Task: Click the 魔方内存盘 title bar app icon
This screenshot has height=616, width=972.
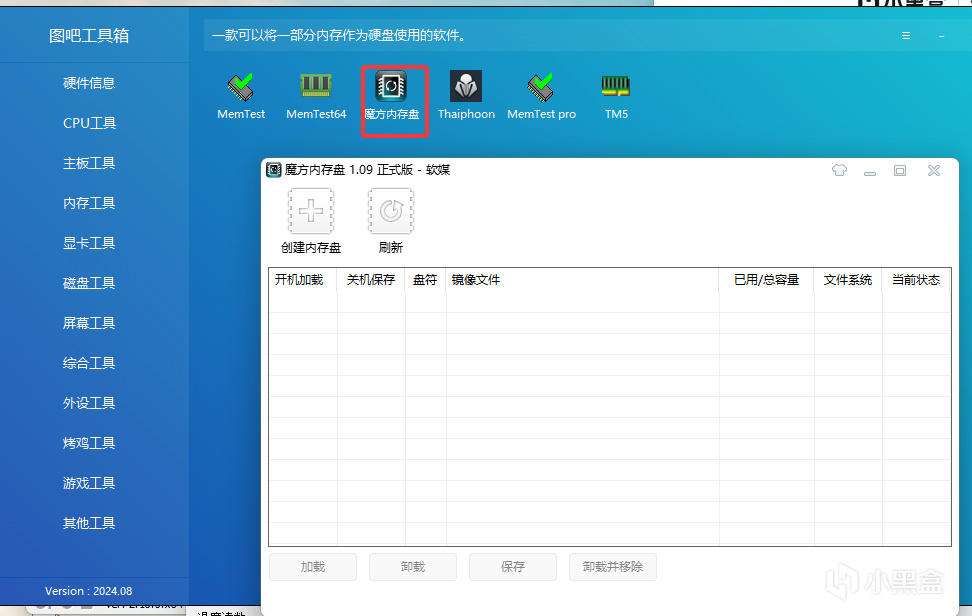Action: point(273,170)
